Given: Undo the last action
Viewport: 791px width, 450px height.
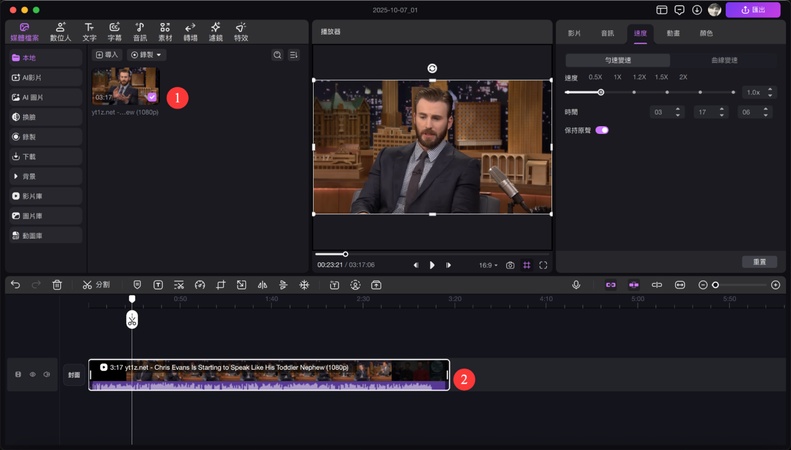Looking at the screenshot, I should tap(15, 285).
